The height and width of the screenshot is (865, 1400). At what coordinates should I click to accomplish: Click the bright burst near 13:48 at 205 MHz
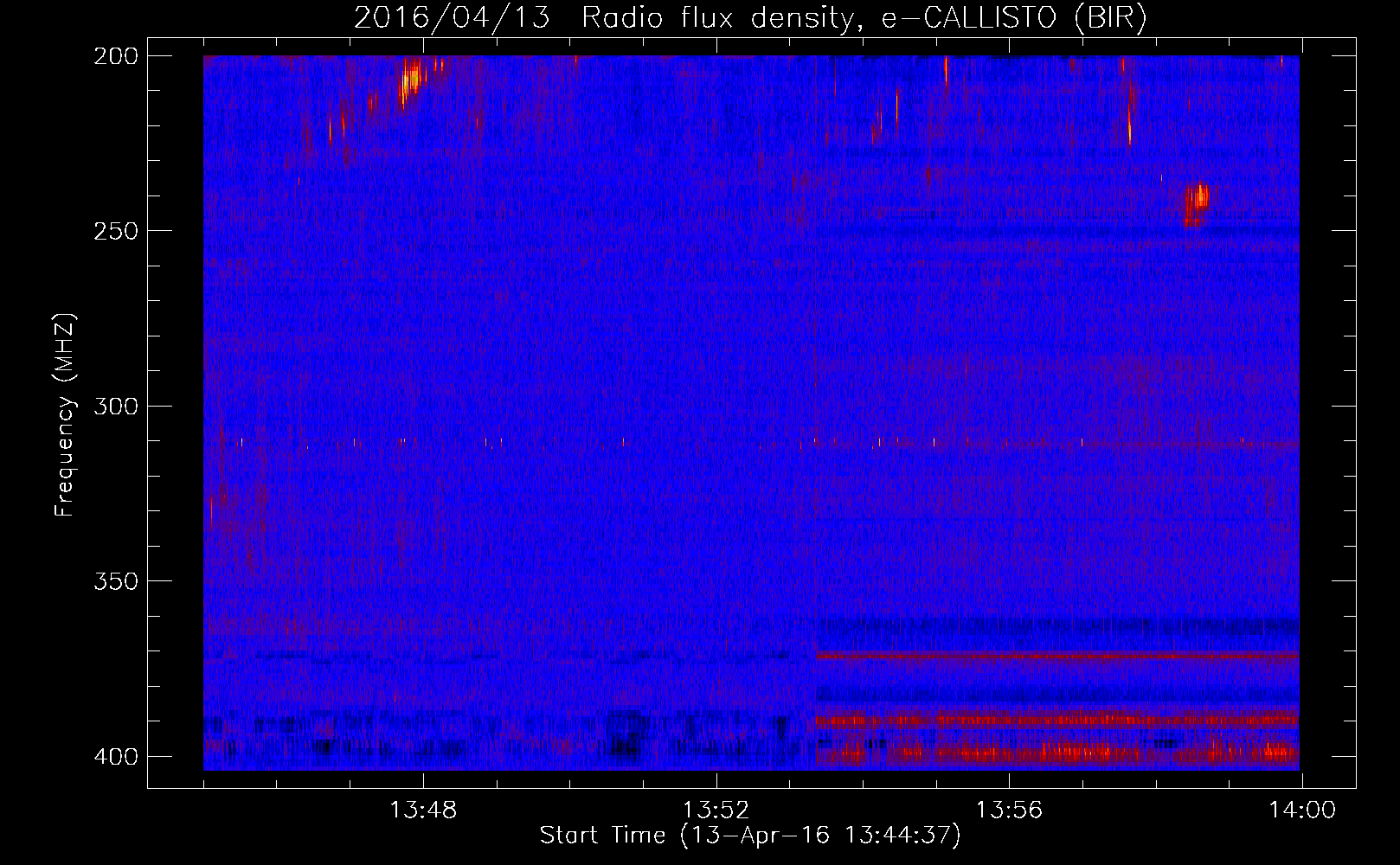click(x=410, y=81)
